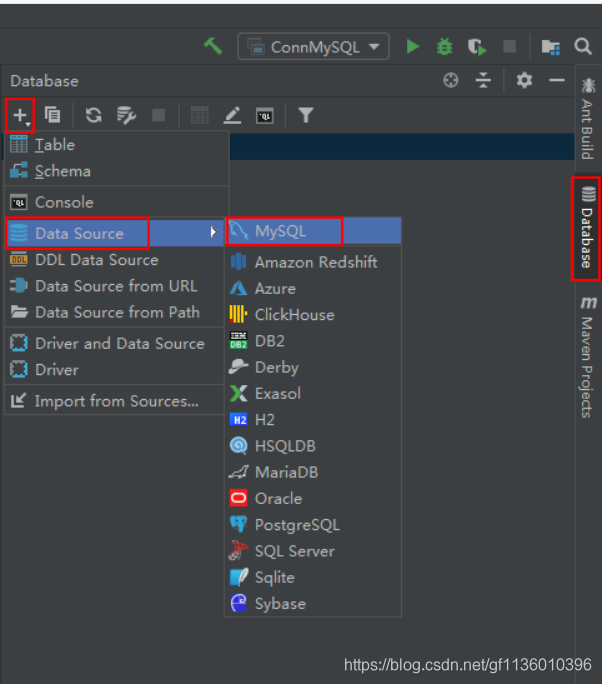Viewport: 602px width, 684px height.
Task: Click the Search Everywhere magnifier icon
Action: [x=583, y=46]
